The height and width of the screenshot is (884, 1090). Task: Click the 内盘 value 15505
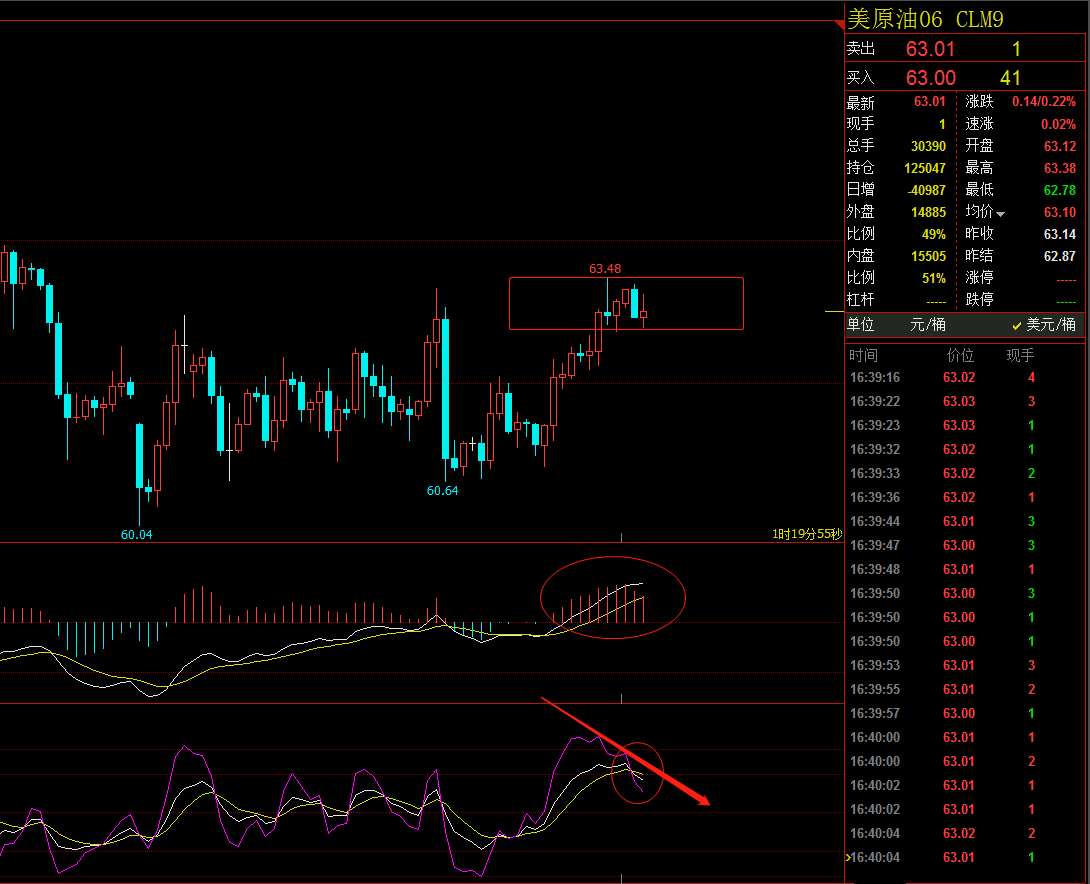click(x=928, y=256)
